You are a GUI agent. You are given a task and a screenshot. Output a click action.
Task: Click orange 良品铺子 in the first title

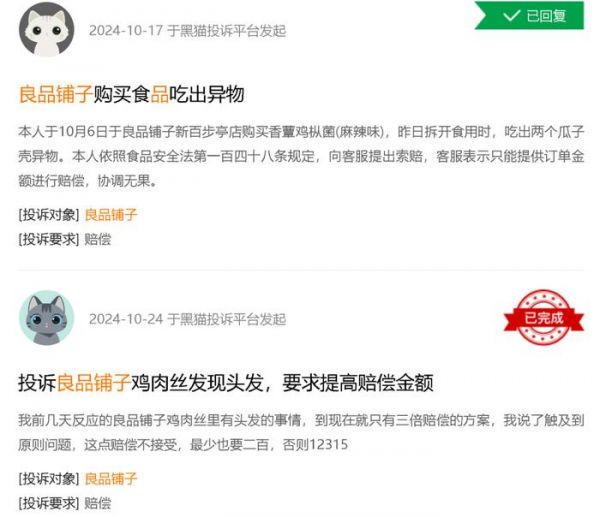[x=55, y=94]
